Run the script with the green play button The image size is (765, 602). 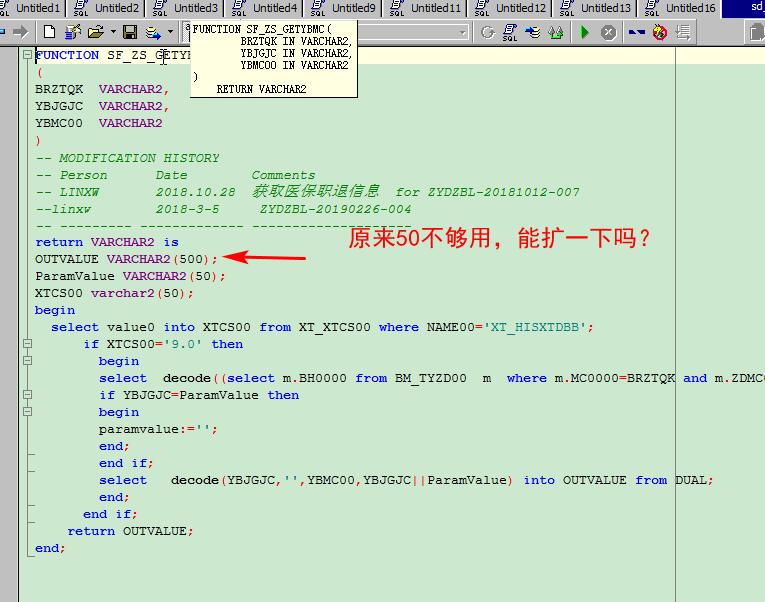click(584, 33)
